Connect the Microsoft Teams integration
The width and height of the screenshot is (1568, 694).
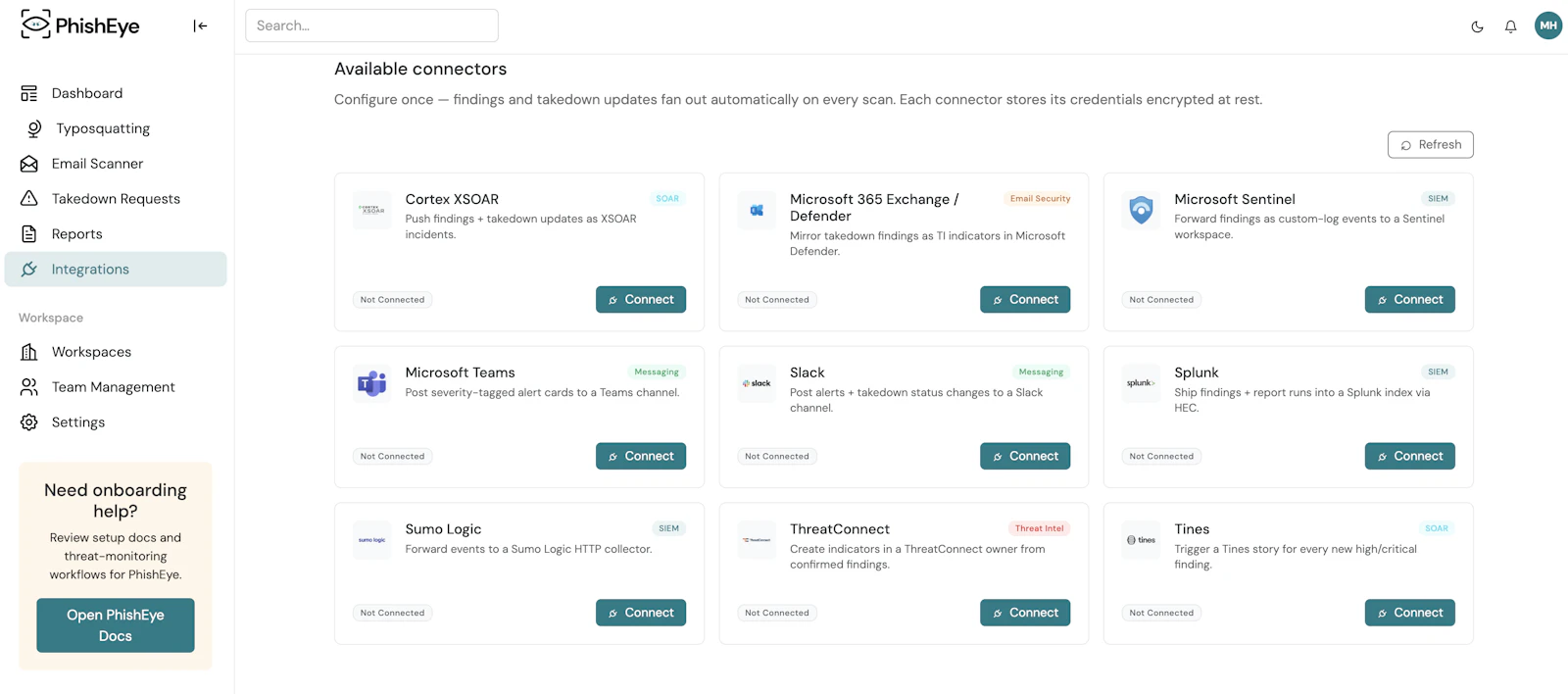tap(641, 456)
